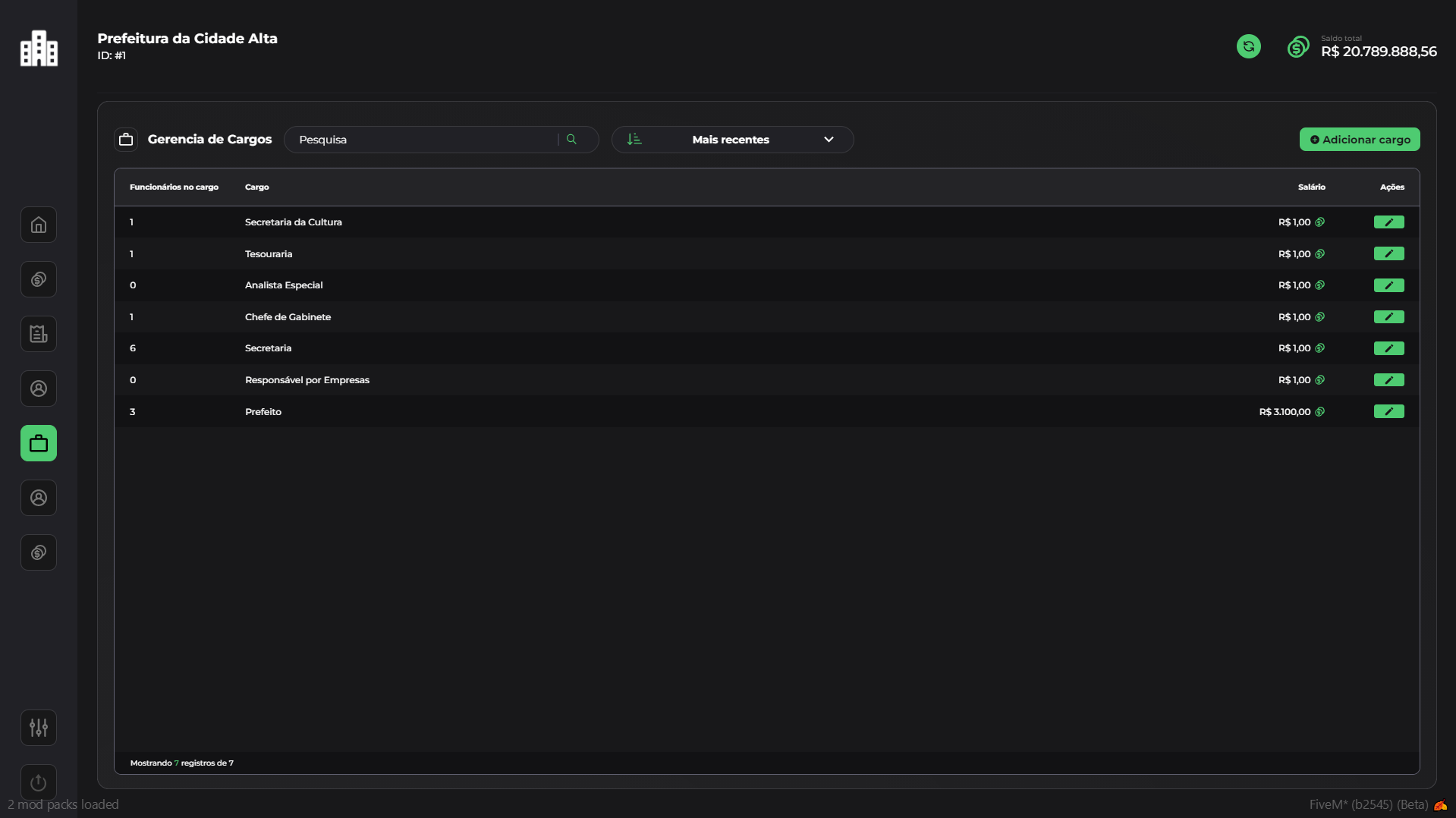
Task: Edit the Secretaria da Cultura role
Action: 1388,222
